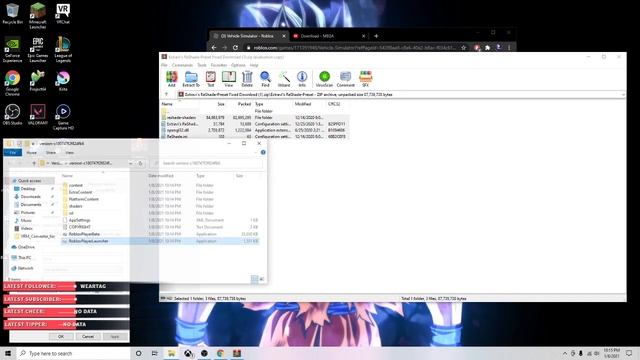The width and height of the screenshot is (640, 360).
Task: Select RobloxPlayerBeta in Explorer
Action: click(160, 234)
